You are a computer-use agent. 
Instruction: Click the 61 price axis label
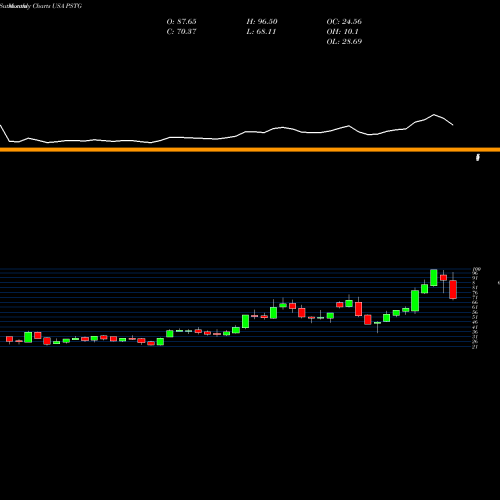475,307
